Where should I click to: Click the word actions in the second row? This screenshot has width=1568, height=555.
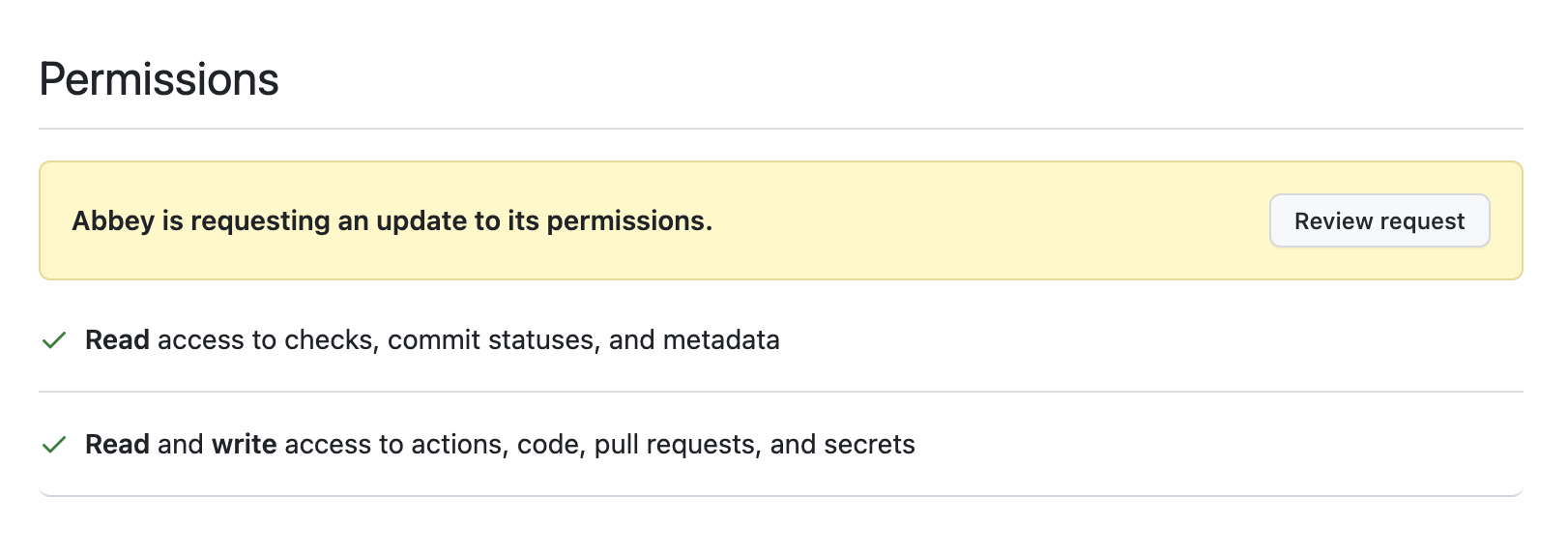click(459, 445)
